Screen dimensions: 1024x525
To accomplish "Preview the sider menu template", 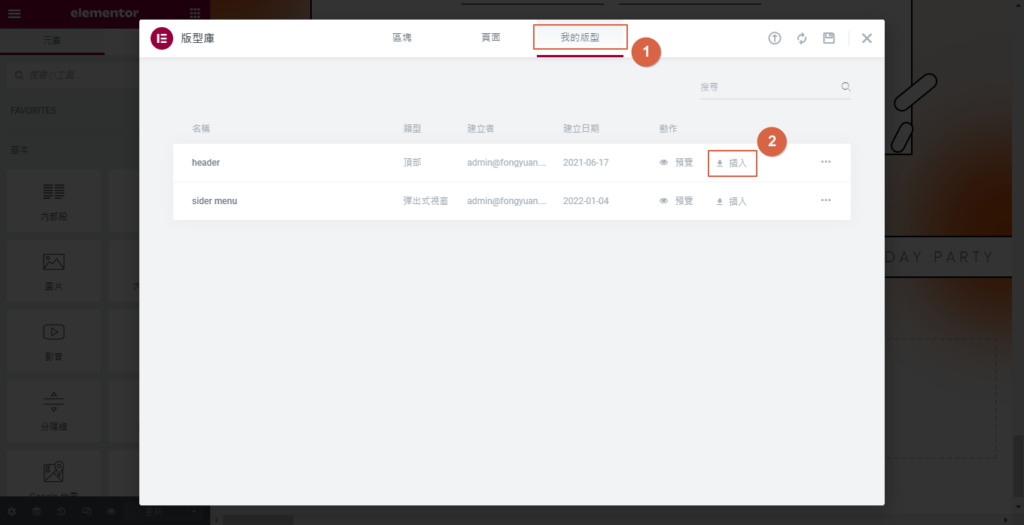I will pos(676,201).
